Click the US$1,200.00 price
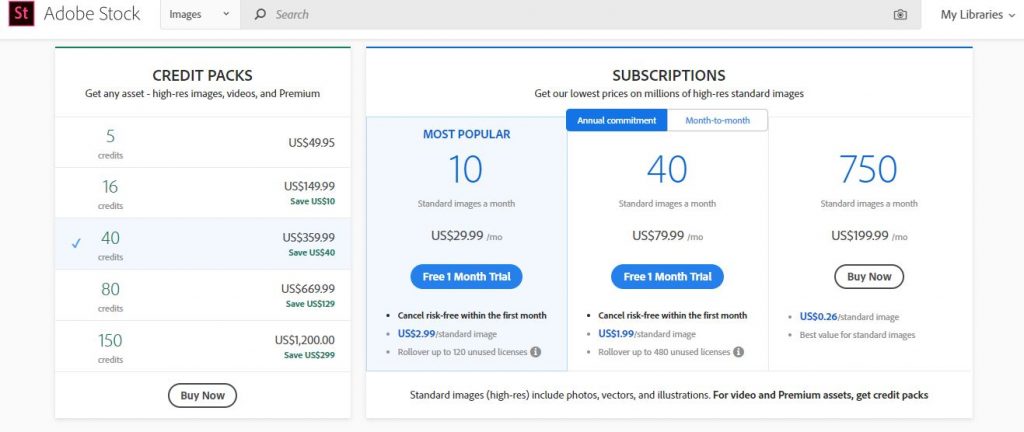This screenshot has width=1024, height=432. point(304,340)
